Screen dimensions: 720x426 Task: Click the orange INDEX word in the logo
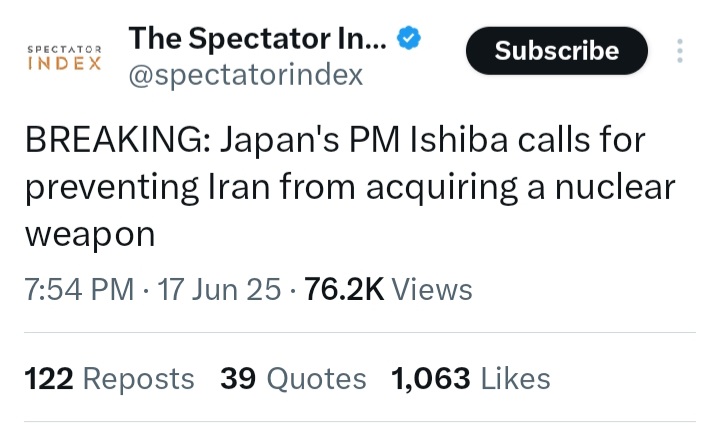pos(64,63)
